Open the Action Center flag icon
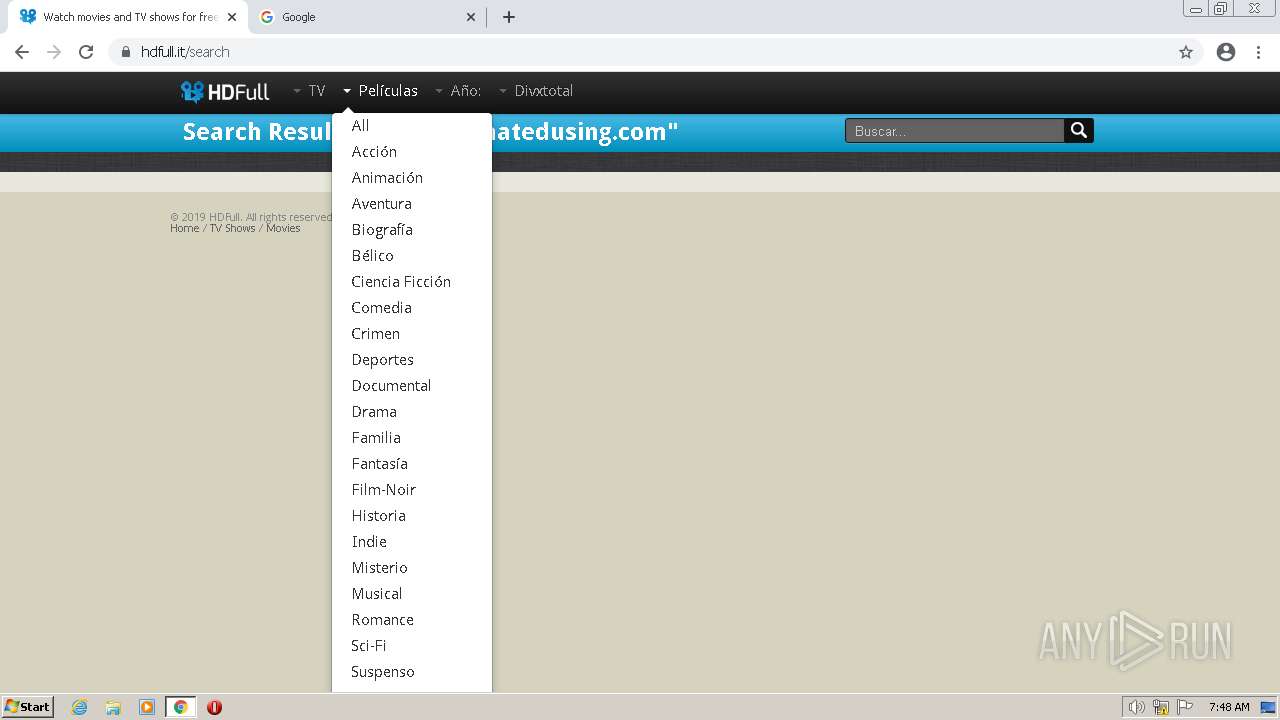This screenshot has width=1280, height=720. 1185,707
